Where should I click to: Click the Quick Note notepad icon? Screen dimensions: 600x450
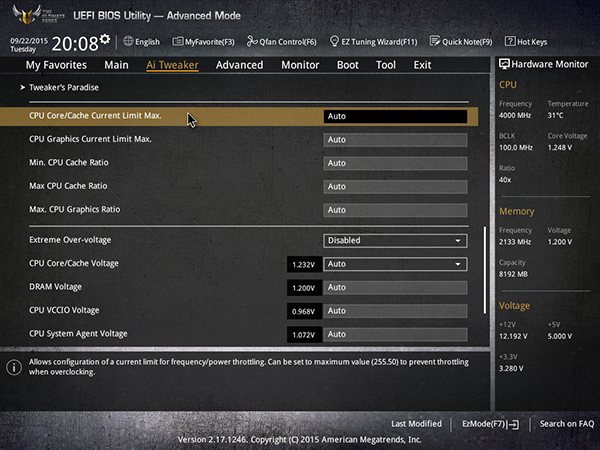click(435, 41)
